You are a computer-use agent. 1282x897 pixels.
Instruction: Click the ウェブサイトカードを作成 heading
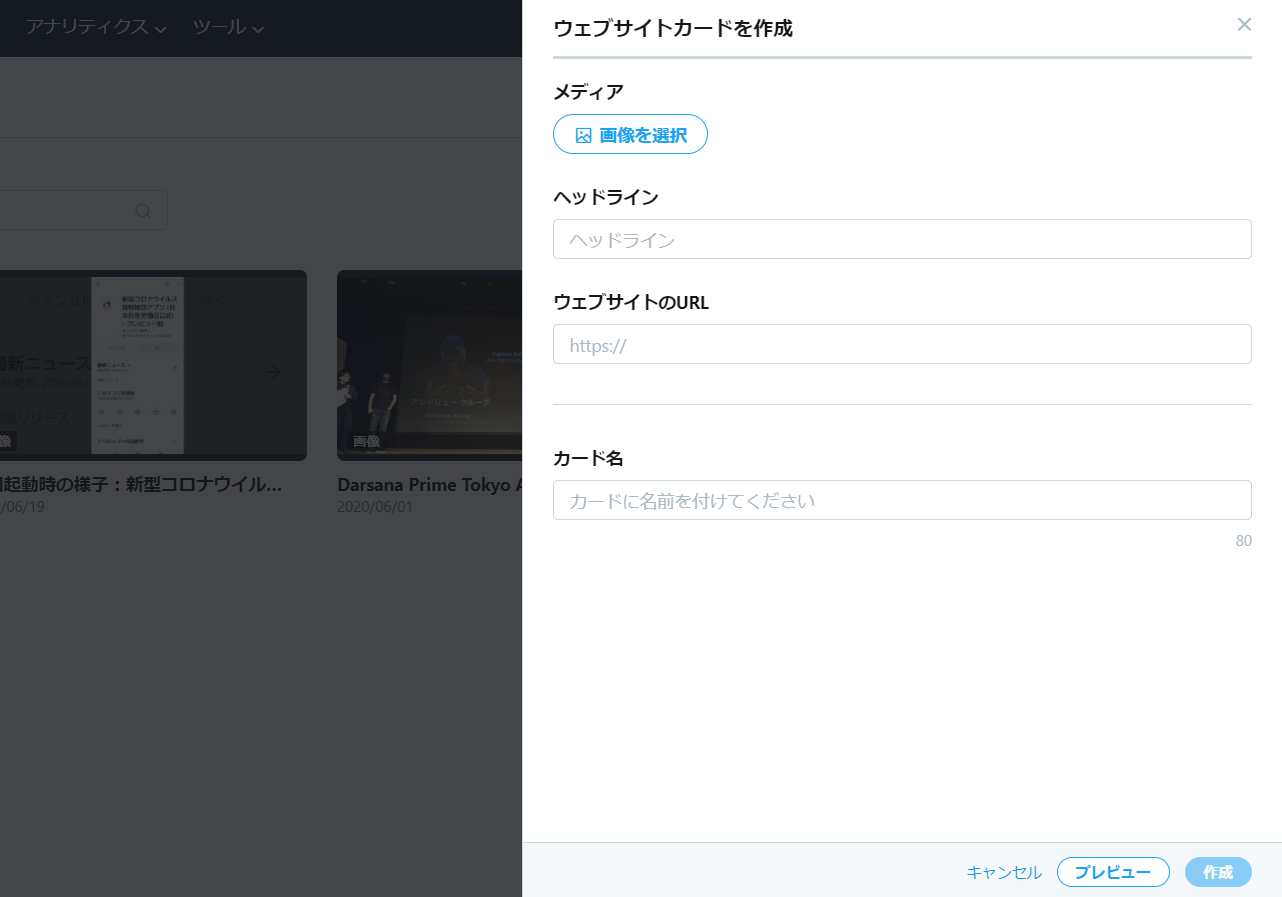coord(673,28)
